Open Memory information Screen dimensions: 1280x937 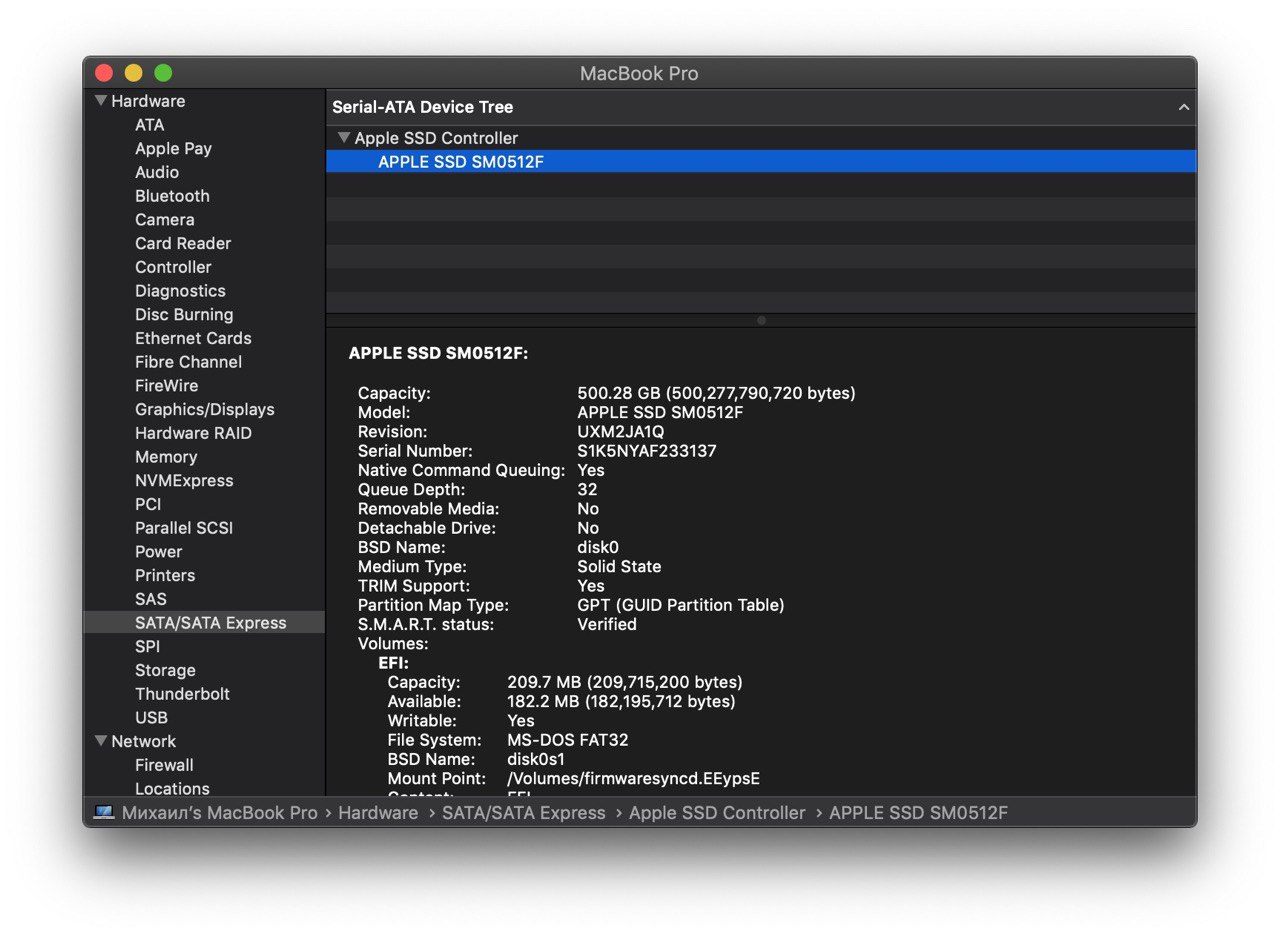pyautogui.click(x=166, y=457)
